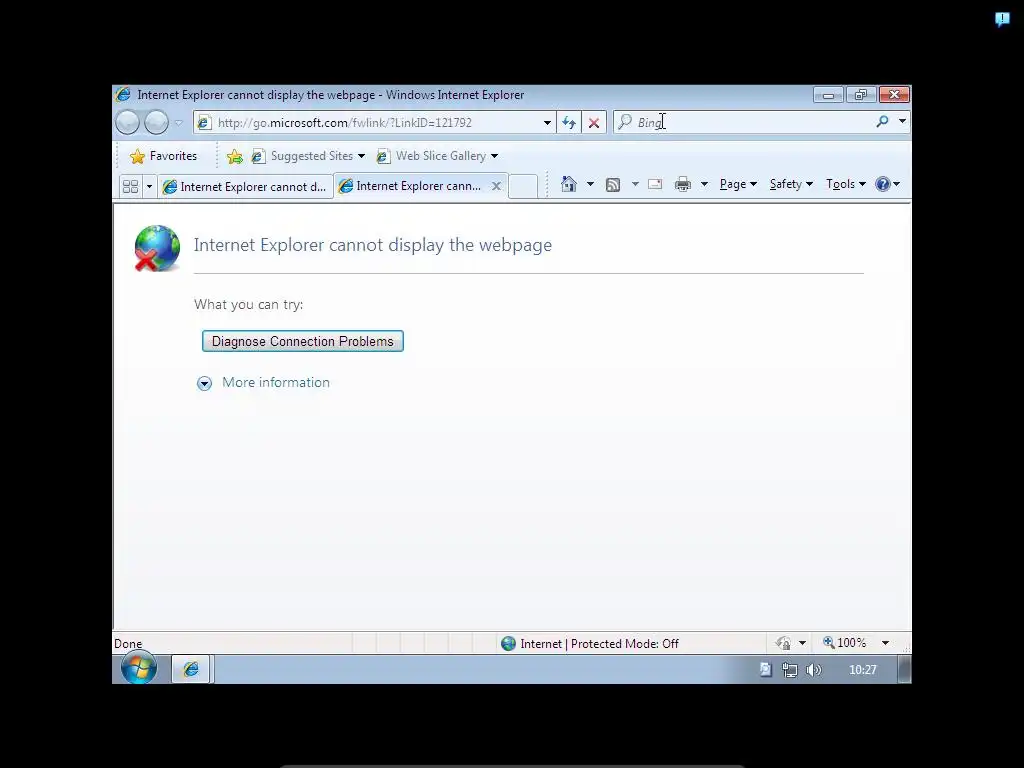Viewport: 1024px width, 768px height.
Task: Expand the address bar autocomplete dropdown
Action: 547,123
